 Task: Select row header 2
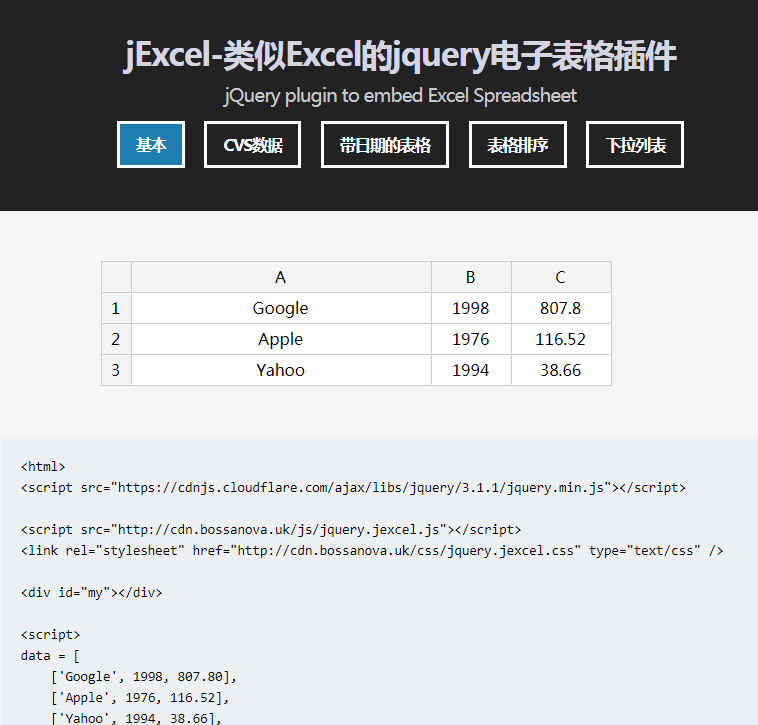coord(116,339)
